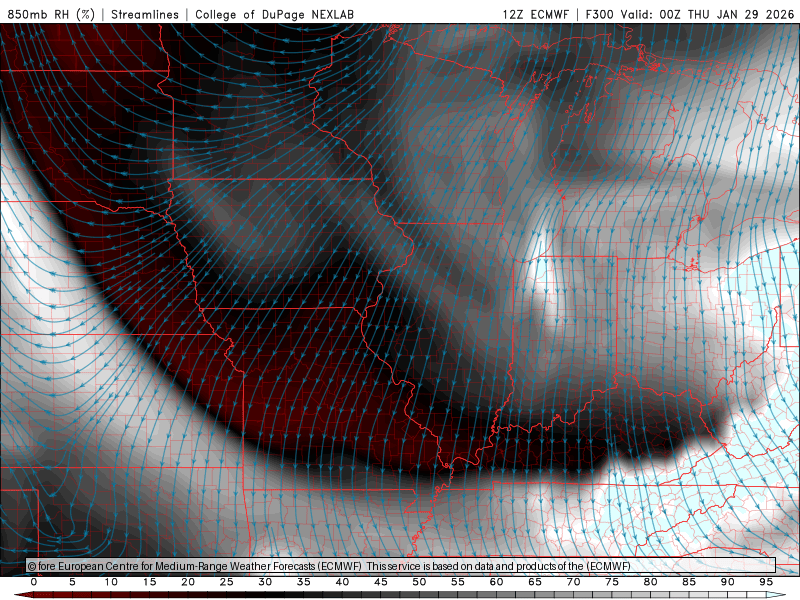Image resolution: width=800 pixels, height=600 pixels.
Task: Click the '60' scale label
Action: pos(496,582)
